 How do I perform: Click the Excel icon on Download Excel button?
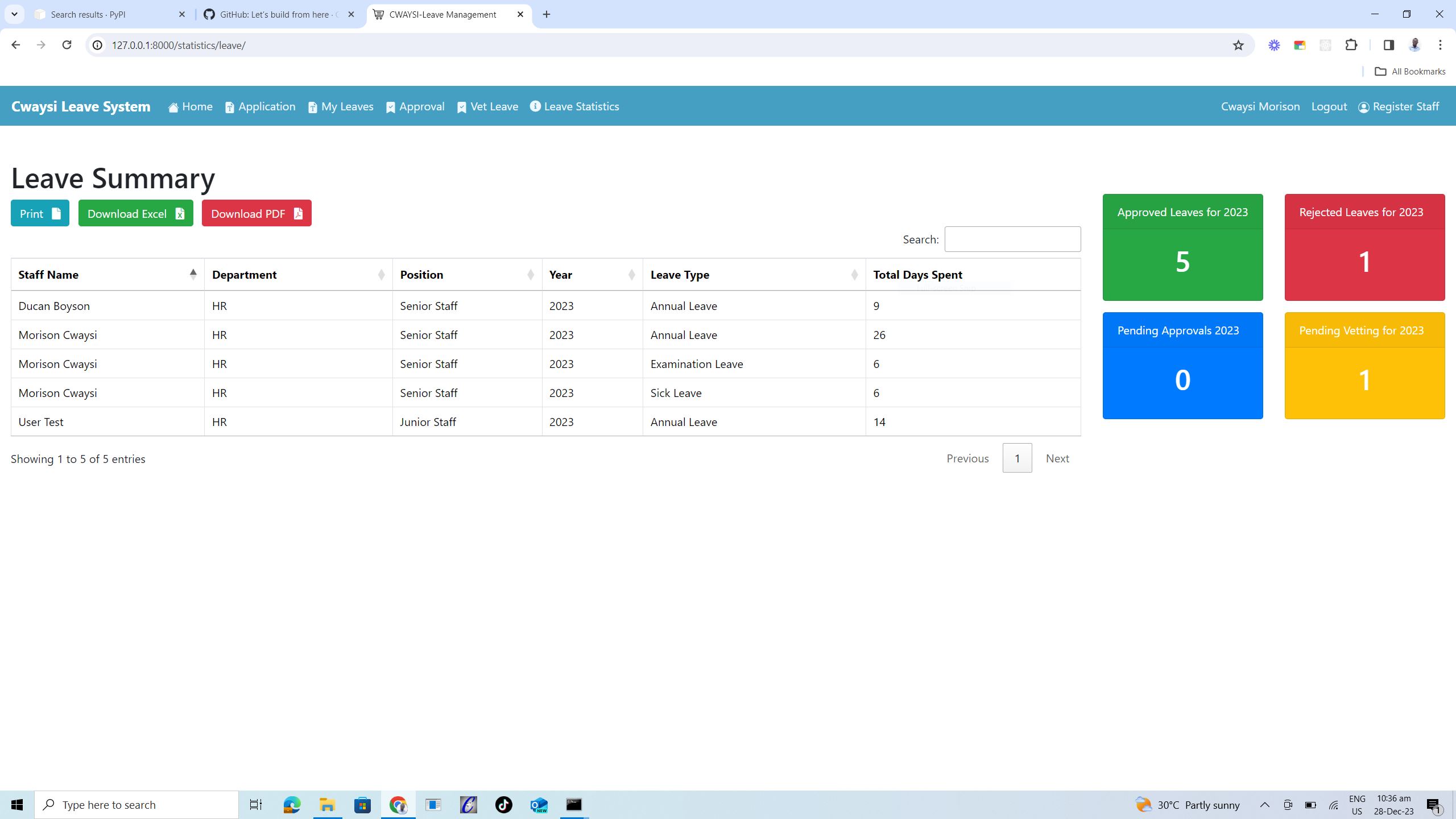coord(179,213)
